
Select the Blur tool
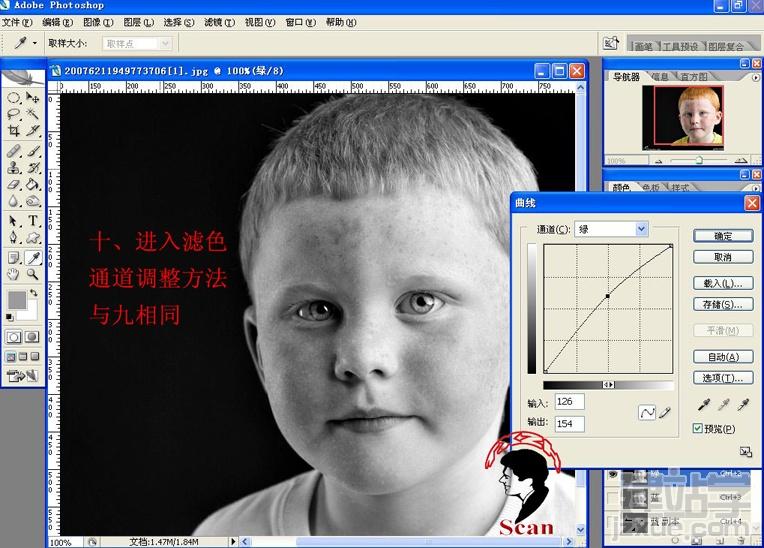point(14,201)
